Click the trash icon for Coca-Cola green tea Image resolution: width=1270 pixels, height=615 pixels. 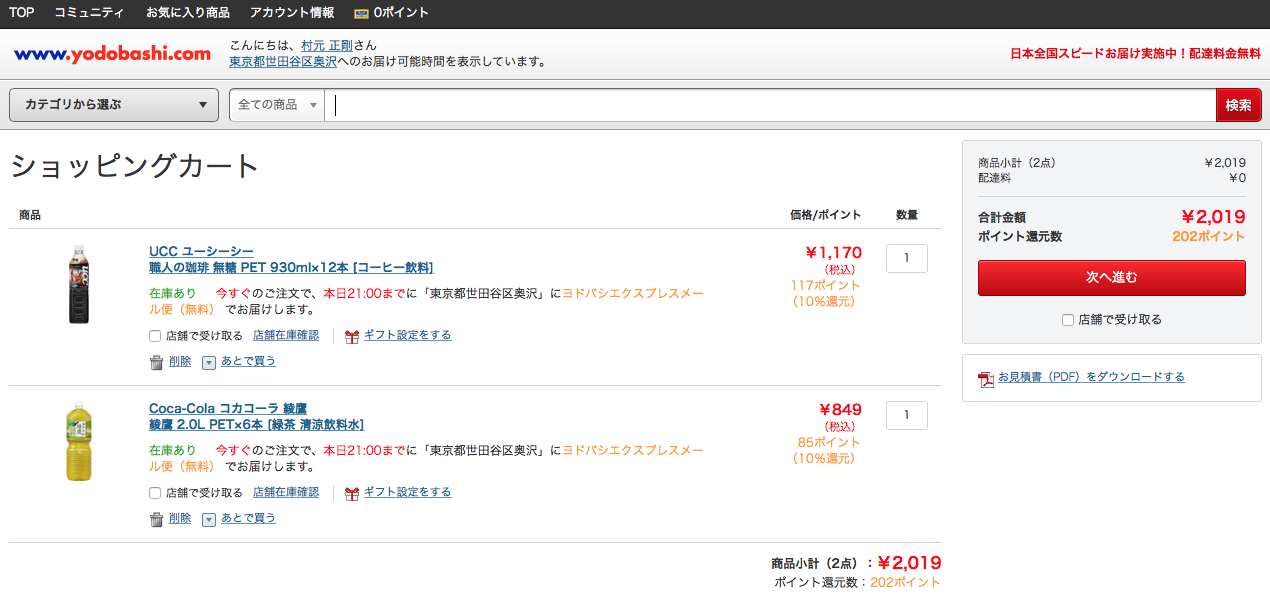156,519
